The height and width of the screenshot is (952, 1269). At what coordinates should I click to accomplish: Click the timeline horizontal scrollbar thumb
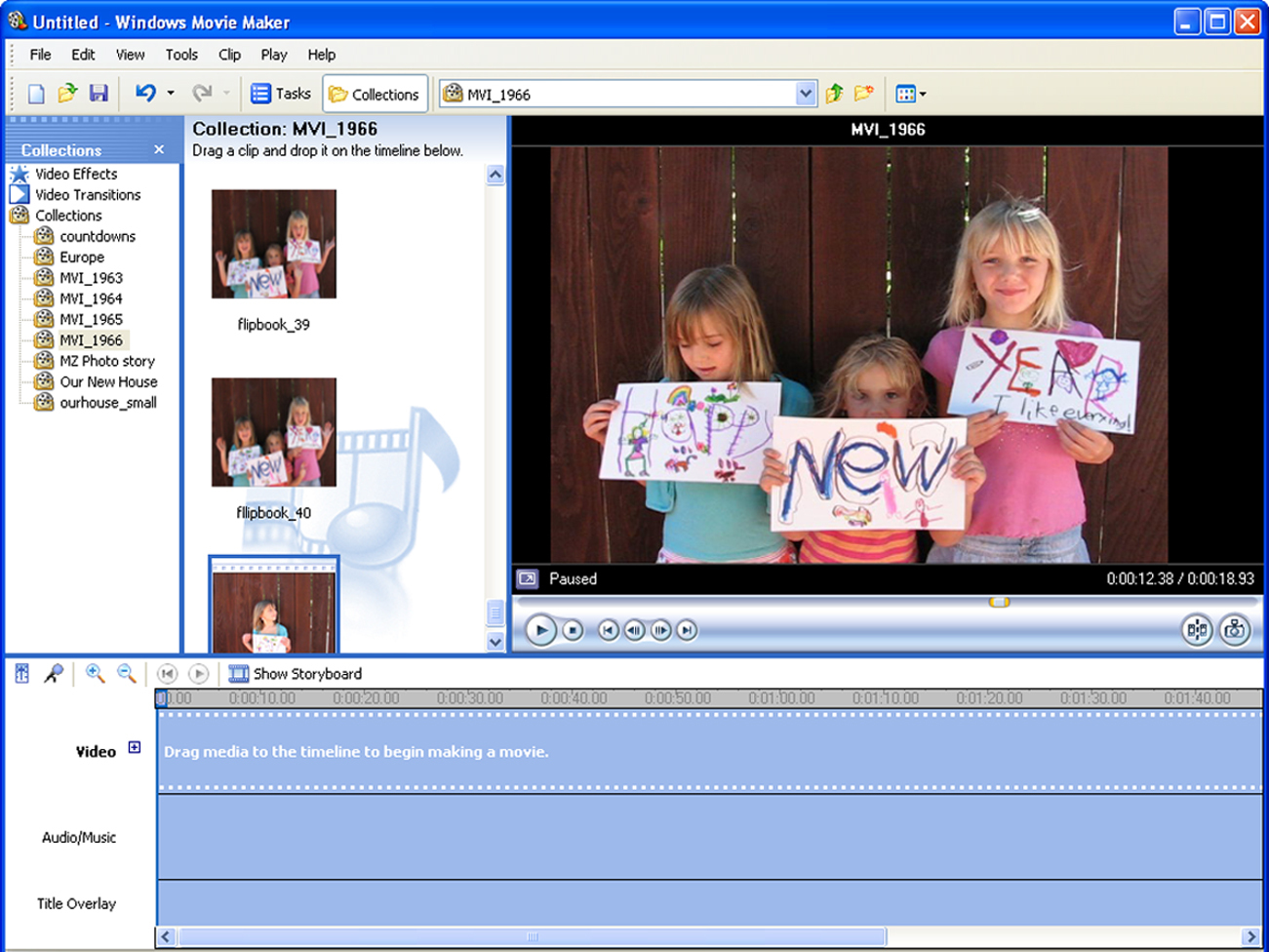(x=533, y=937)
